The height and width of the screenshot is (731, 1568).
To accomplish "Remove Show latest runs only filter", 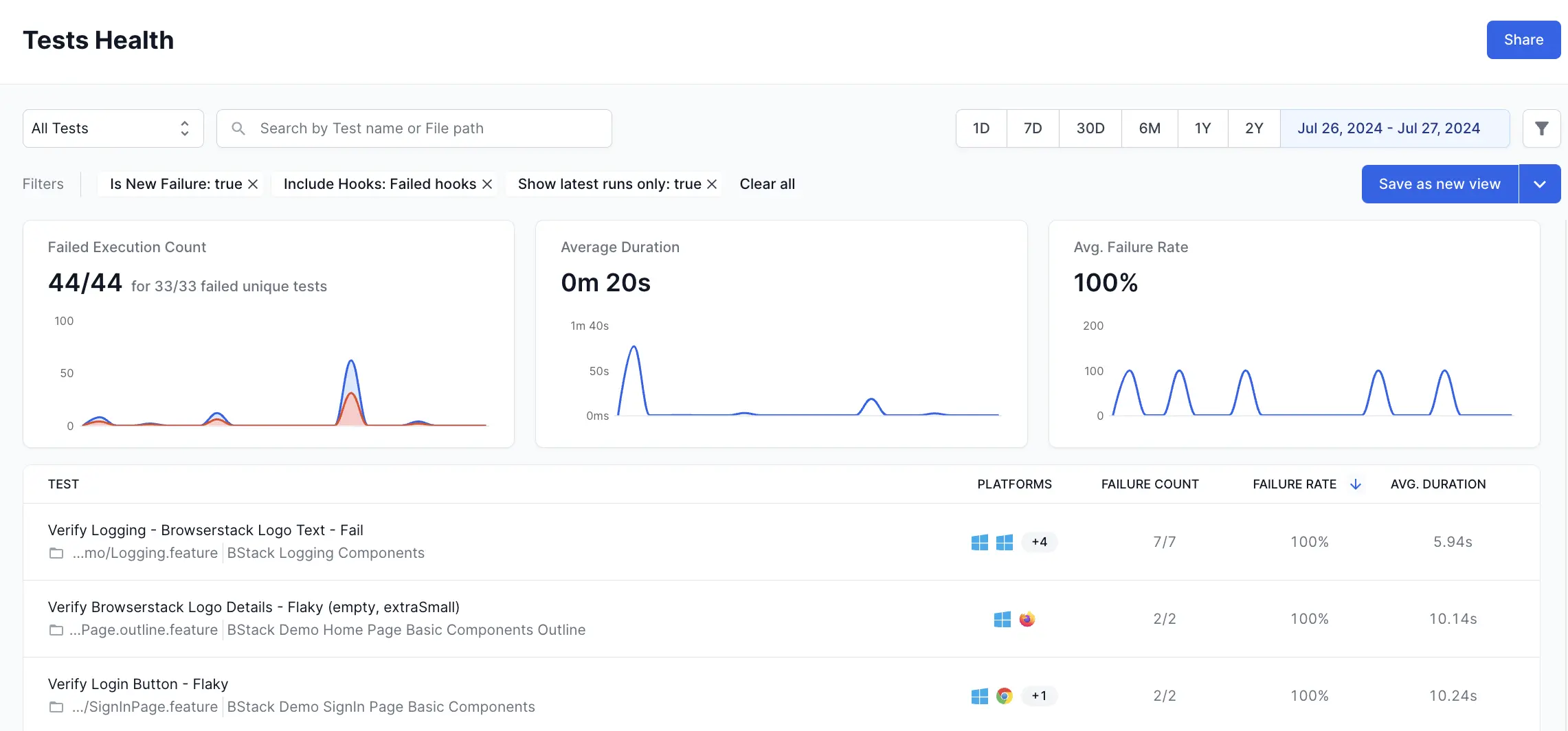I will [x=712, y=184].
